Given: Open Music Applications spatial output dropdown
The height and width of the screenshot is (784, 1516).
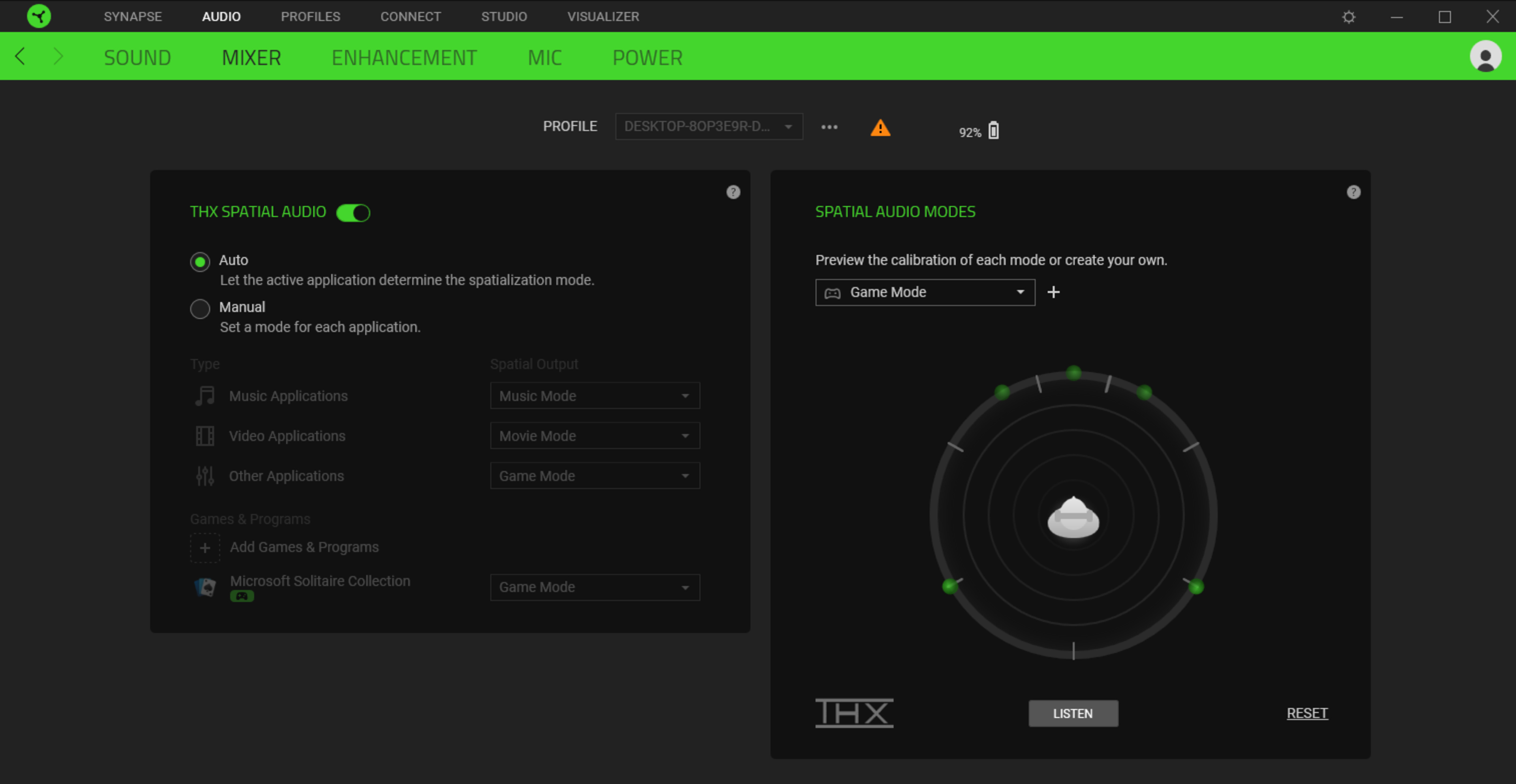Looking at the screenshot, I should (x=595, y=396).
